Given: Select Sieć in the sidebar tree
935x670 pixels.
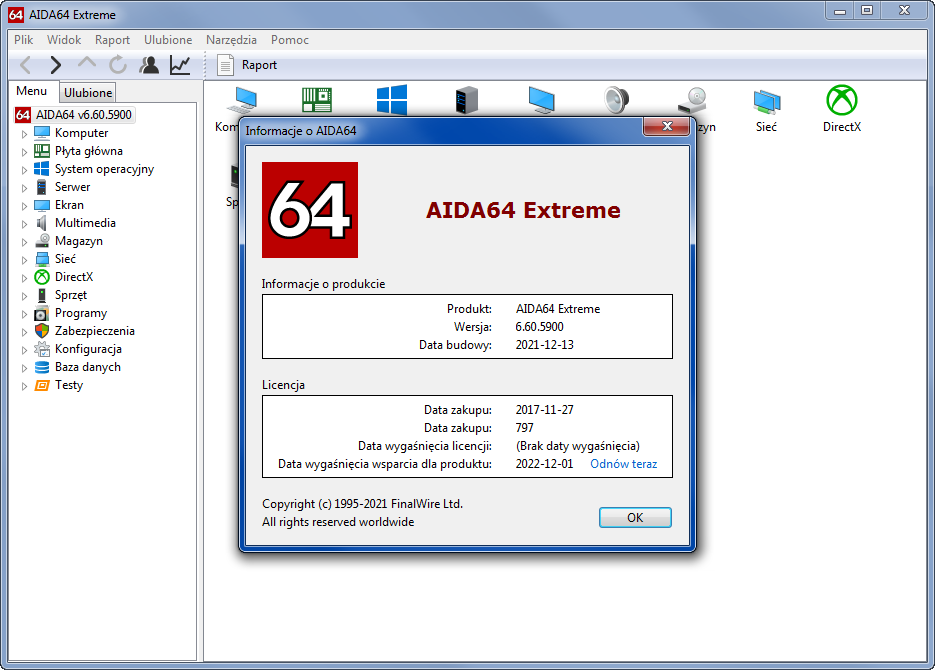Looking at the screenshot, I should [x=65, y=259].
